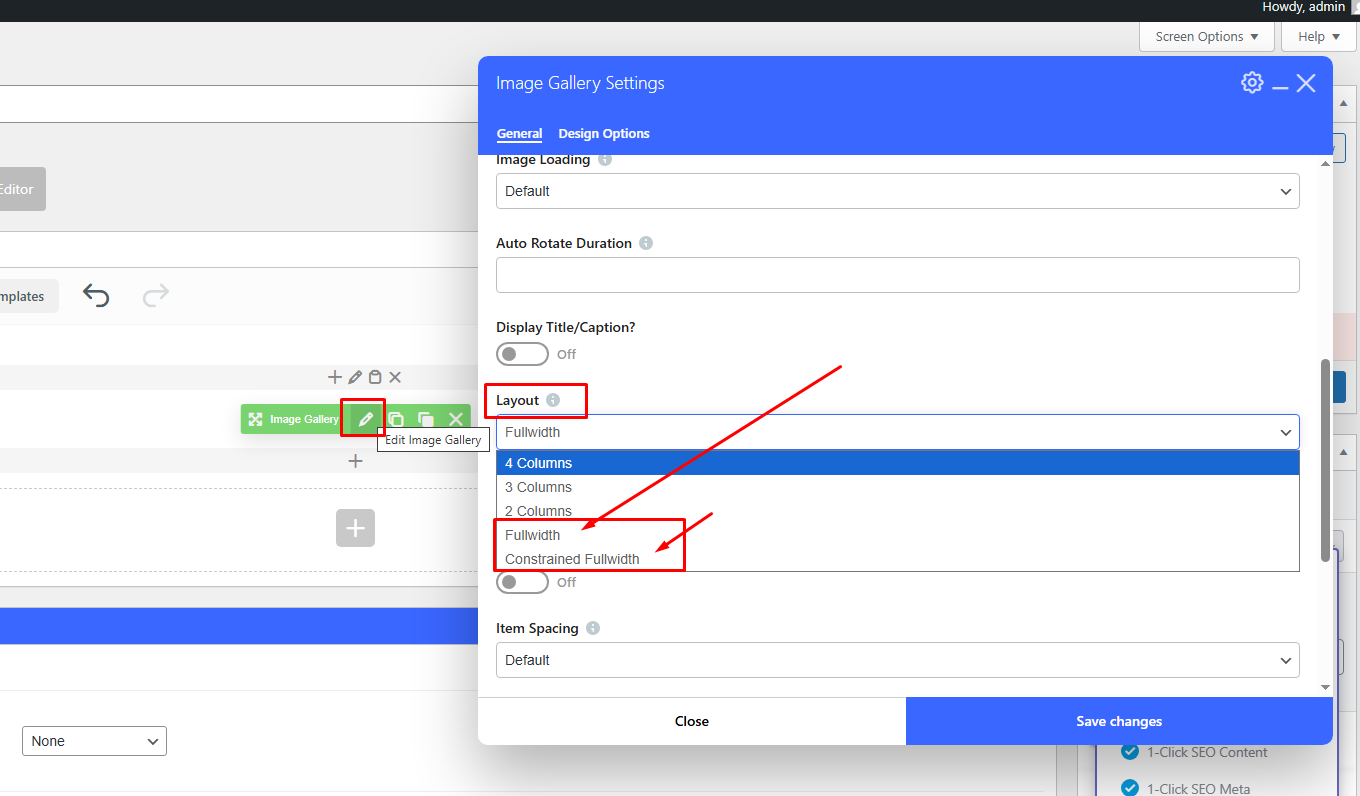This screenshot has width=1360, height=796.
Task: Toggle the Display Title/Caption switch
Action: coord(523,354)
